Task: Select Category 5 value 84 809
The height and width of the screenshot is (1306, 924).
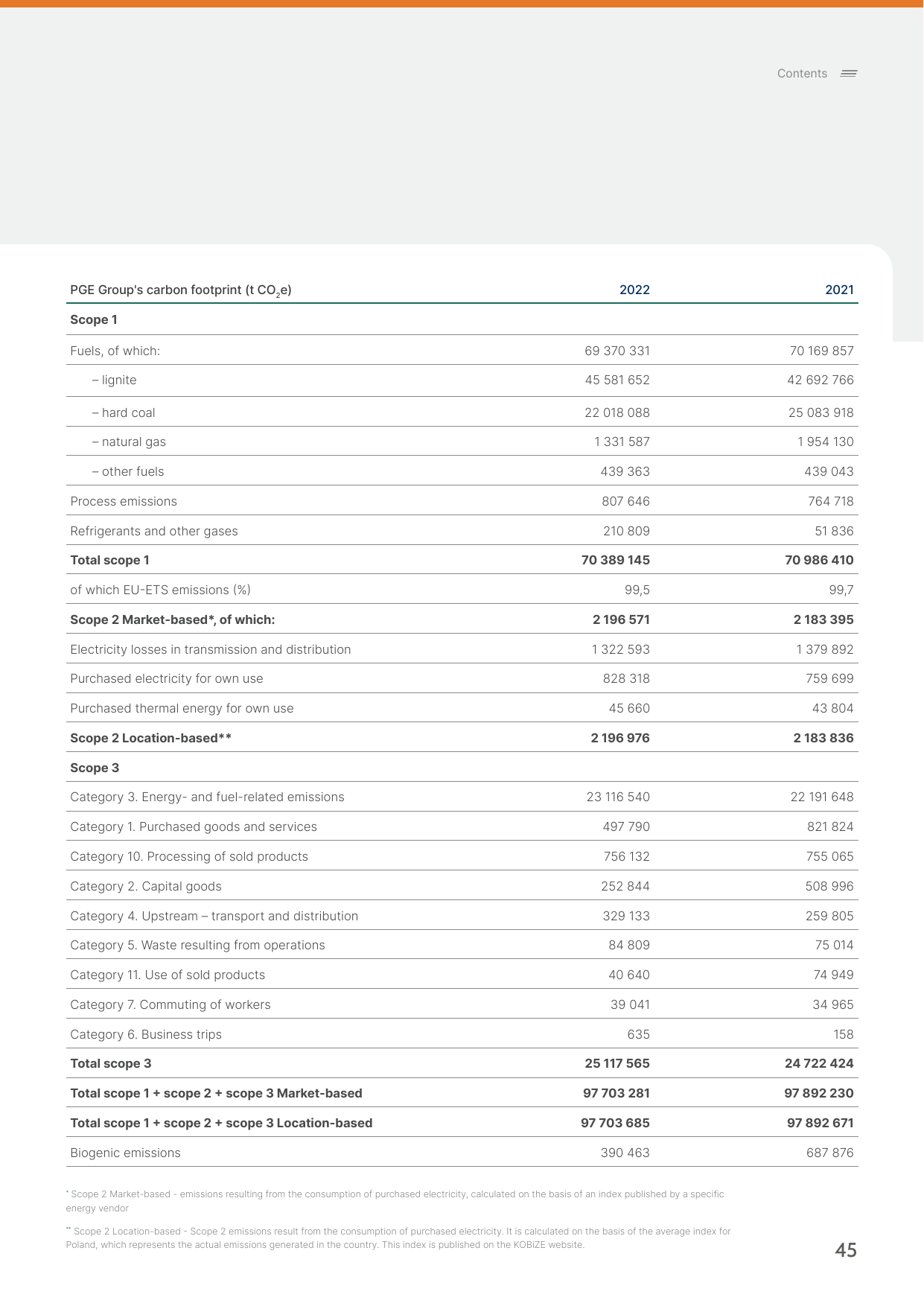Action: (629, 945)
